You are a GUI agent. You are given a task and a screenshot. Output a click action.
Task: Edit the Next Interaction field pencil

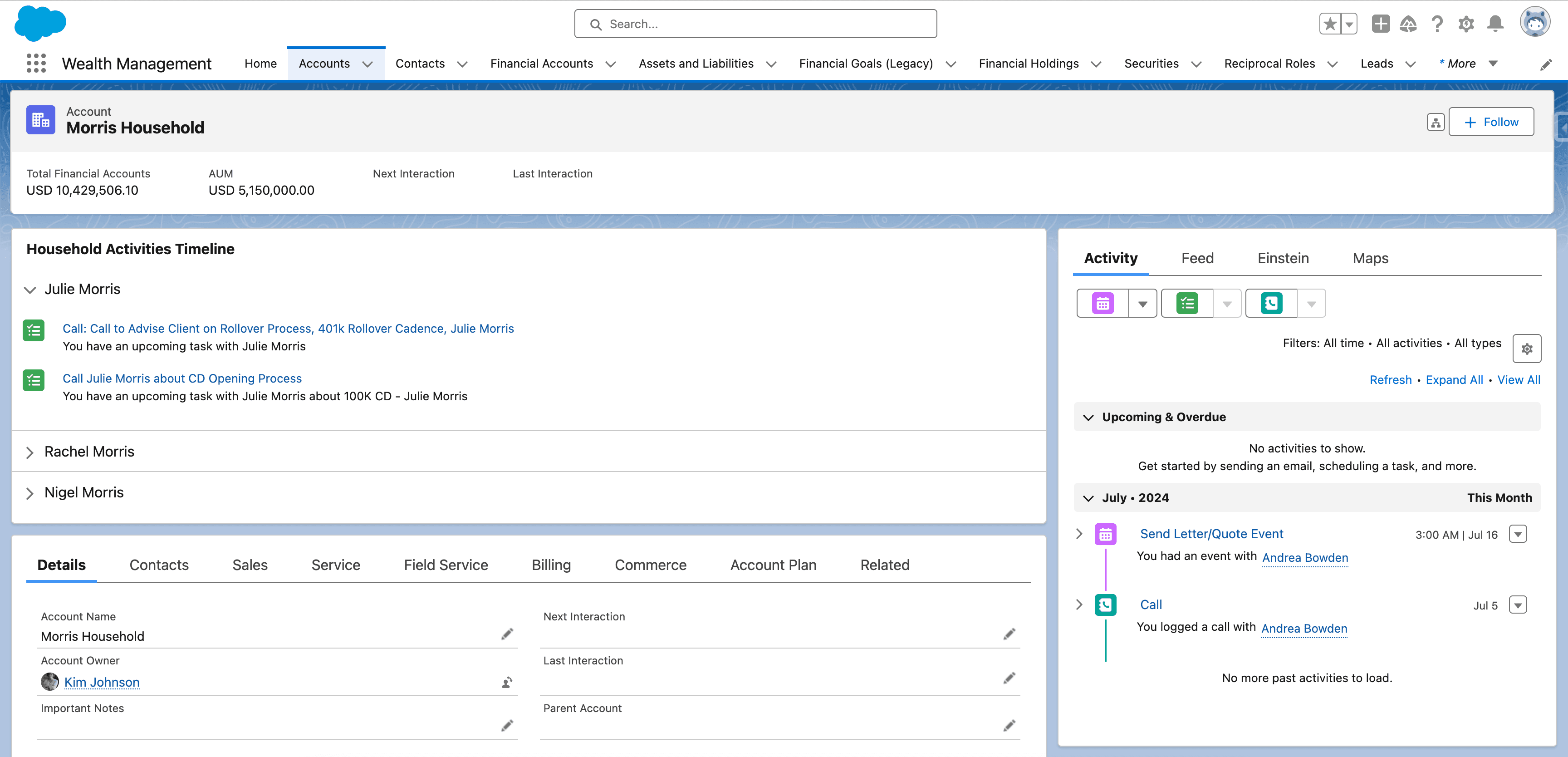coord(1009,634)
